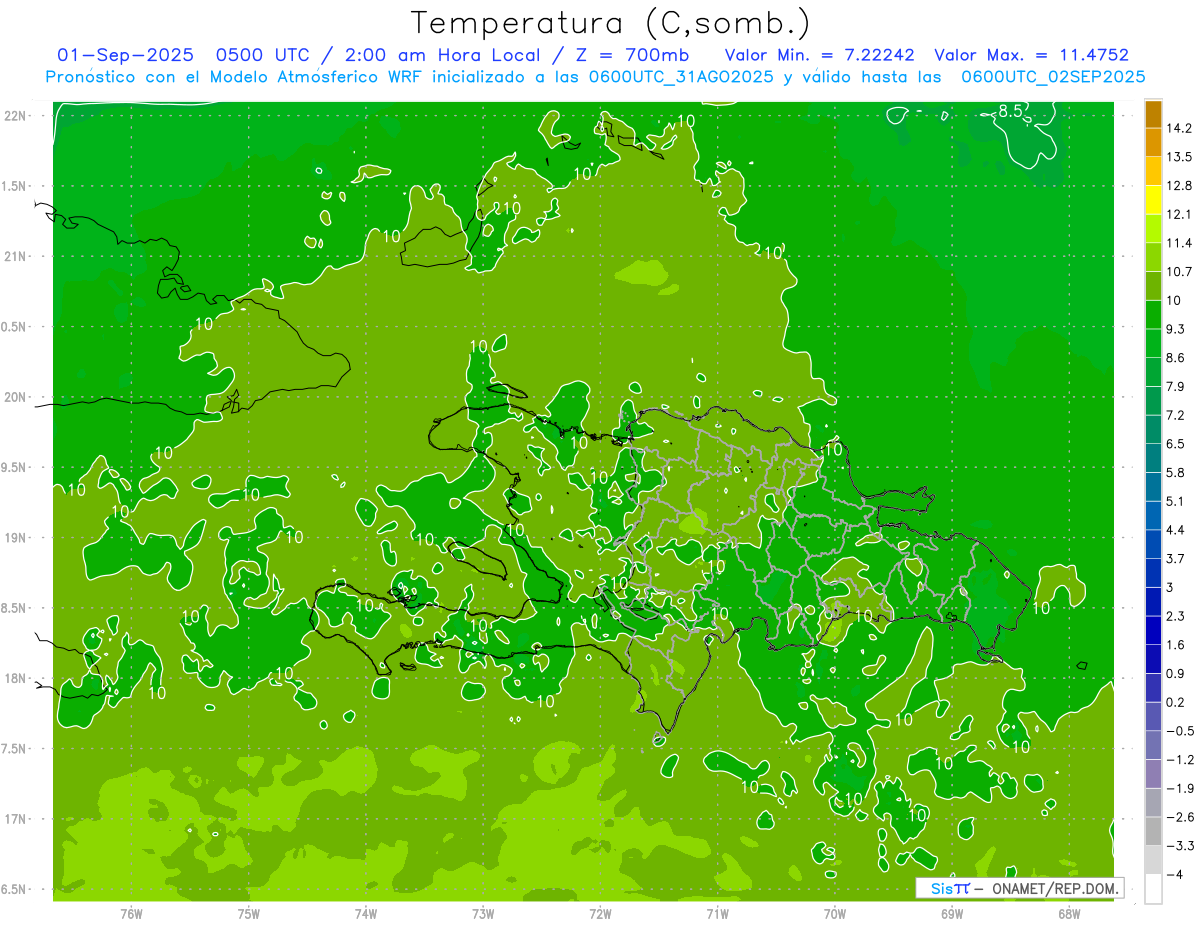Click the '21N' latitude axis label
Viewport: 1200px width, 927px height.
[x=15, y=256]
